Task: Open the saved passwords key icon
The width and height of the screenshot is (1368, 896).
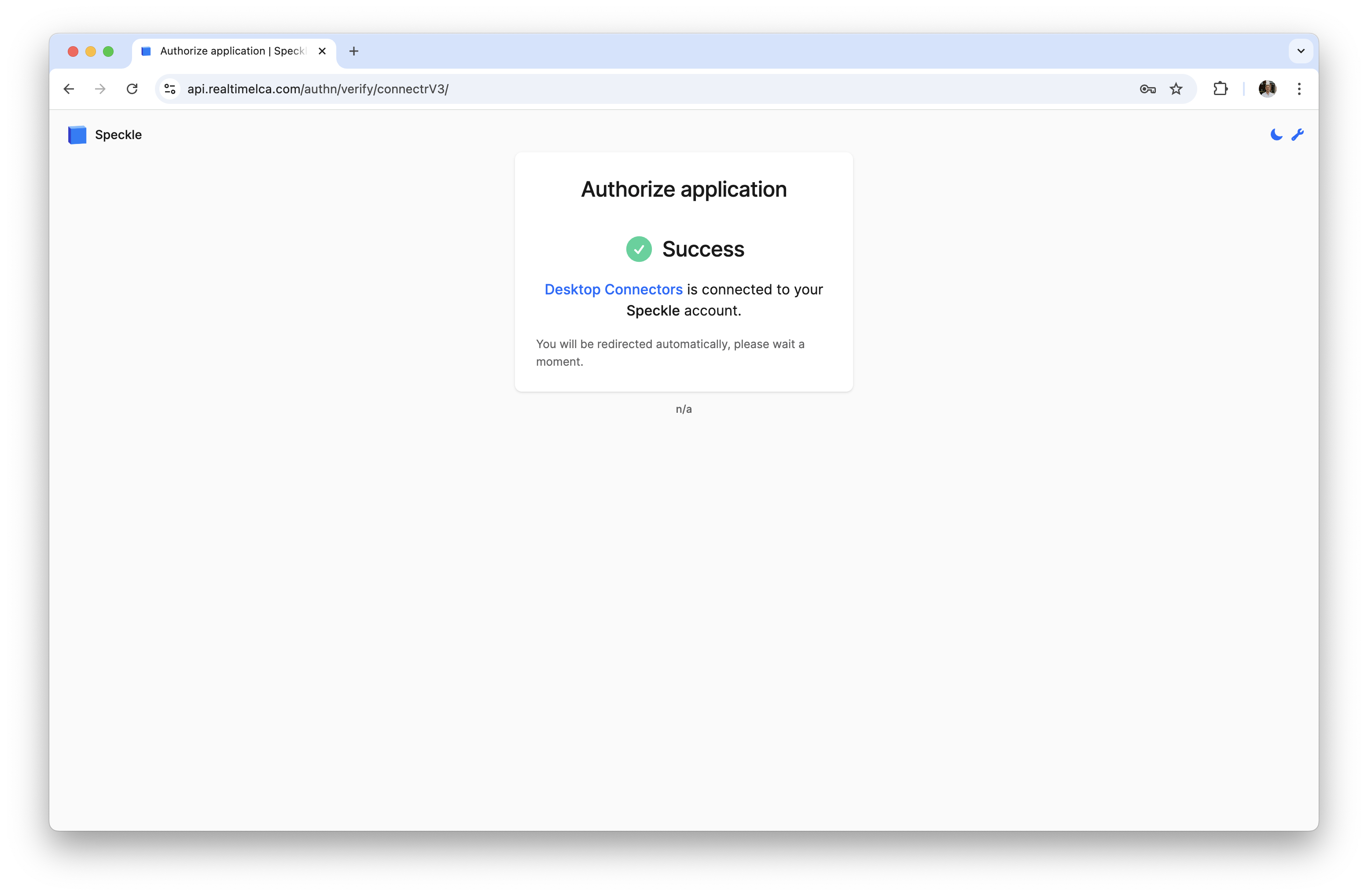Action: pos(1147,89)
